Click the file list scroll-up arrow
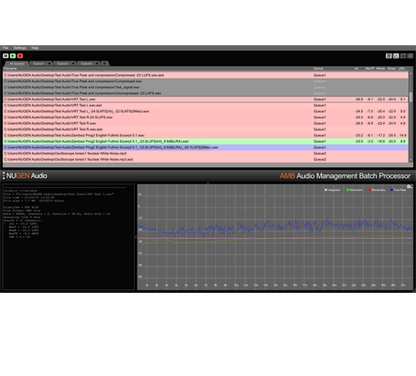Screen dimensions: 416x376 (411, 74)
